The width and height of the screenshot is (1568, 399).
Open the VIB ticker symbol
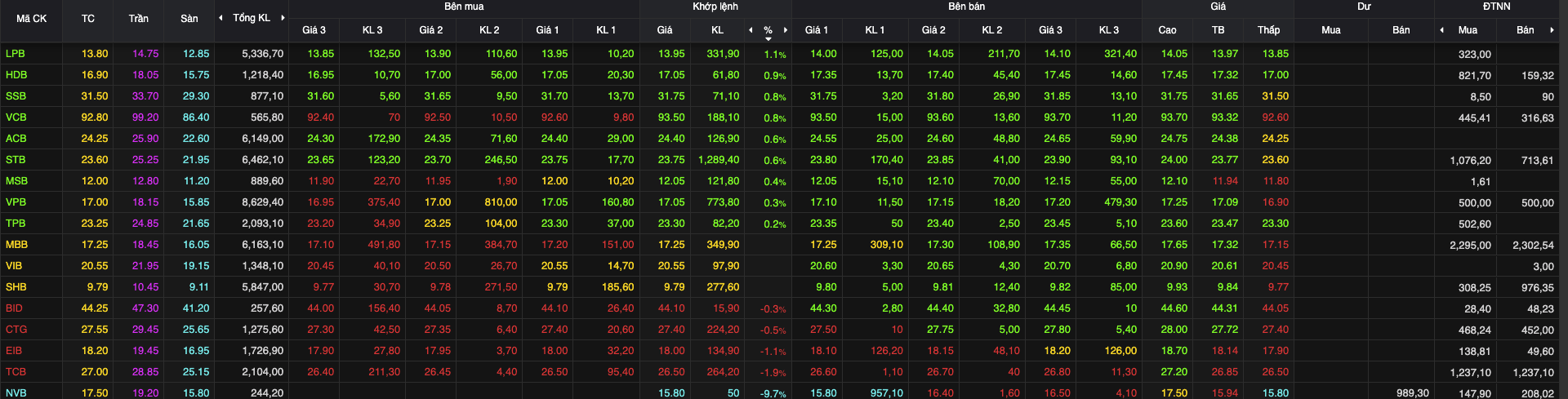pos(14,265)
